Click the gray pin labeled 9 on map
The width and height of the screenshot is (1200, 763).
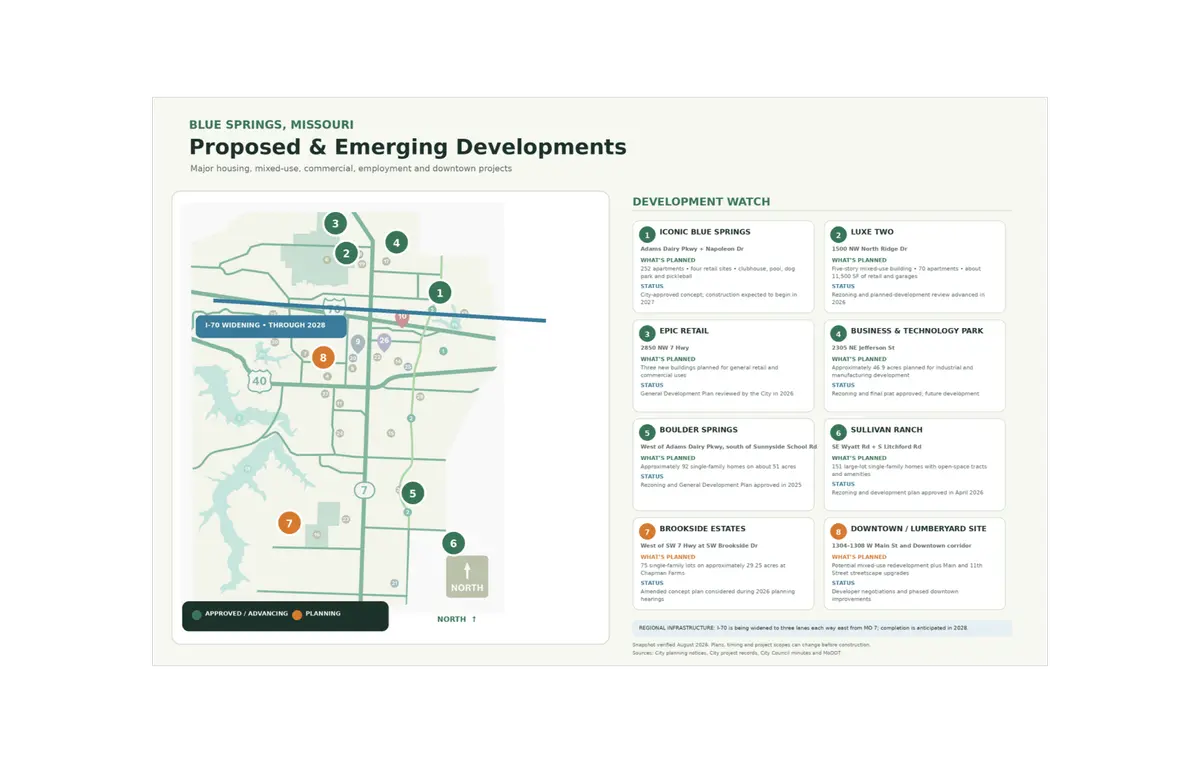357,343
